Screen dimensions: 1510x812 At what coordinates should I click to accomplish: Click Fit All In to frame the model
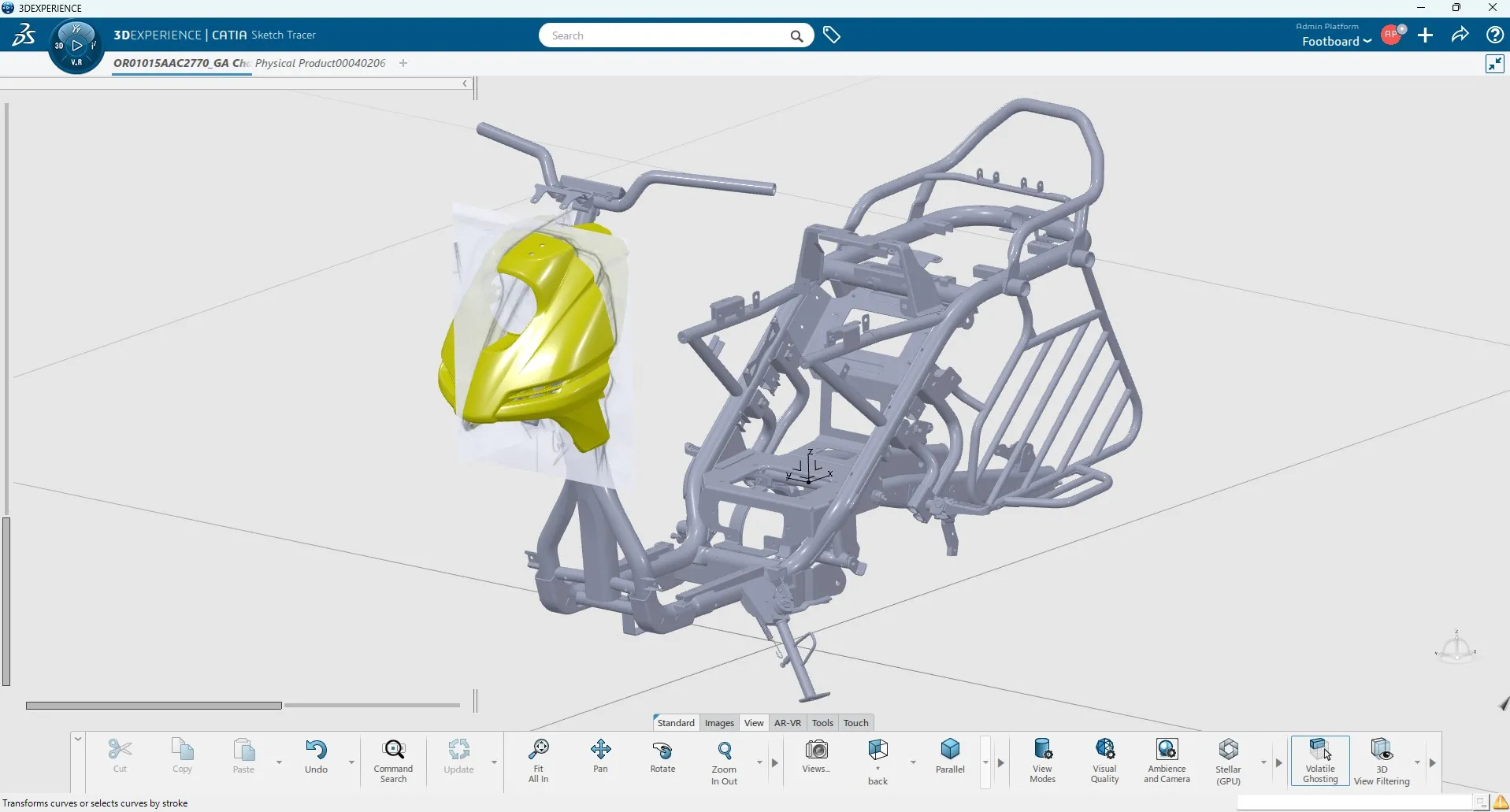pos(538,758)
